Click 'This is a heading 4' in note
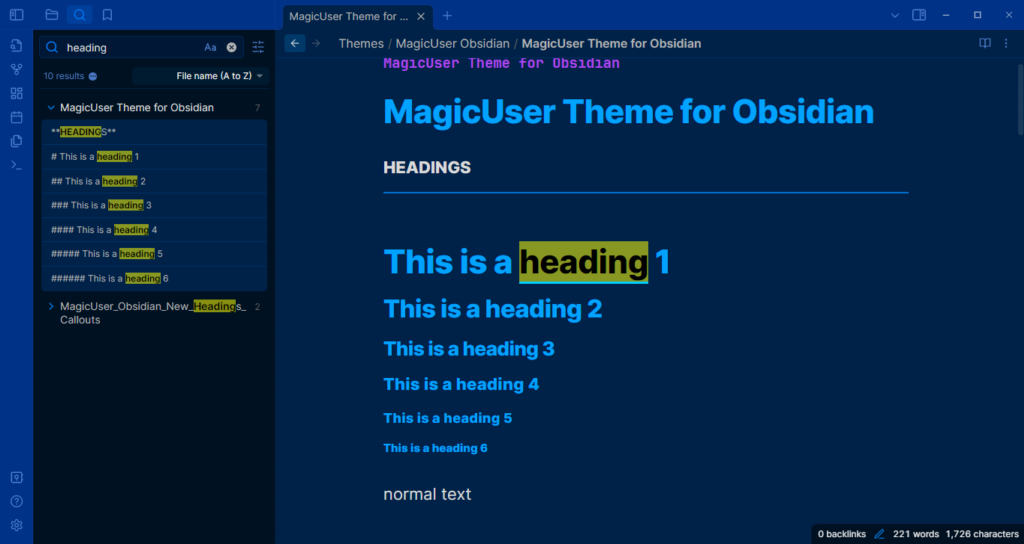1024x544 pixels. tap(461, 384)
